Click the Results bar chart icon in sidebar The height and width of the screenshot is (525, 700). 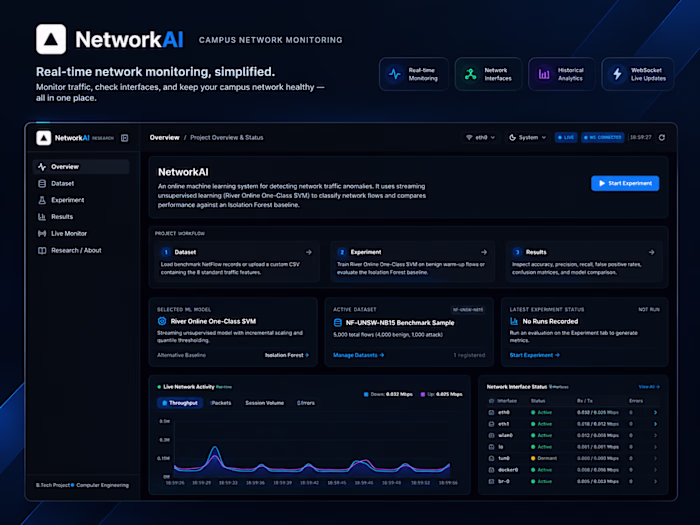point(42,217)
